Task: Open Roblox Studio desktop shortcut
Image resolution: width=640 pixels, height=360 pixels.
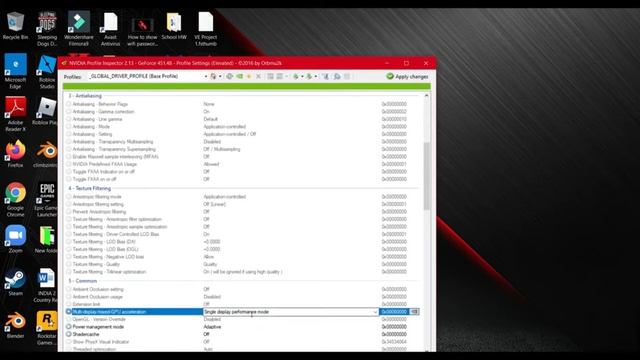Action: point(47,71)
